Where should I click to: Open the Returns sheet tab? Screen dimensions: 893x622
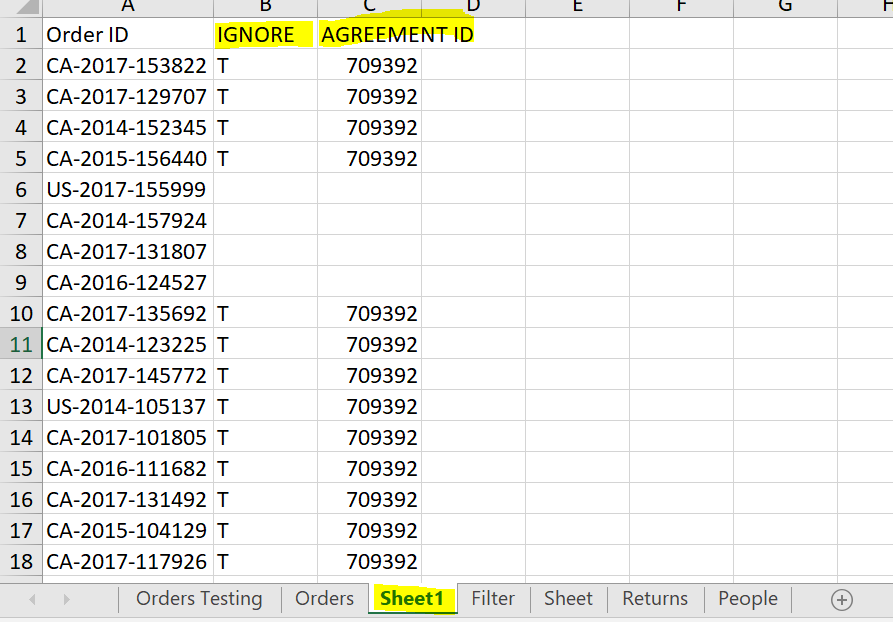coord(655,599)
